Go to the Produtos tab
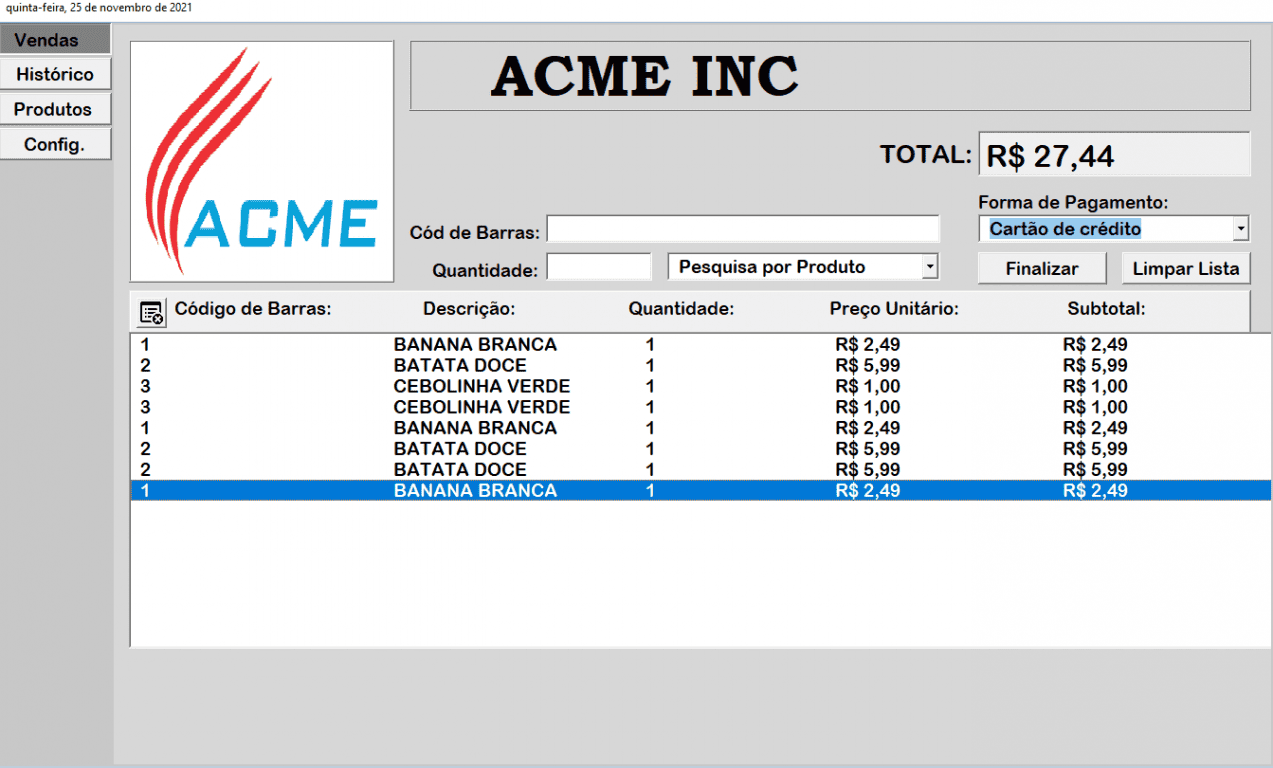The image size is (1273, 768). [55, 109]
